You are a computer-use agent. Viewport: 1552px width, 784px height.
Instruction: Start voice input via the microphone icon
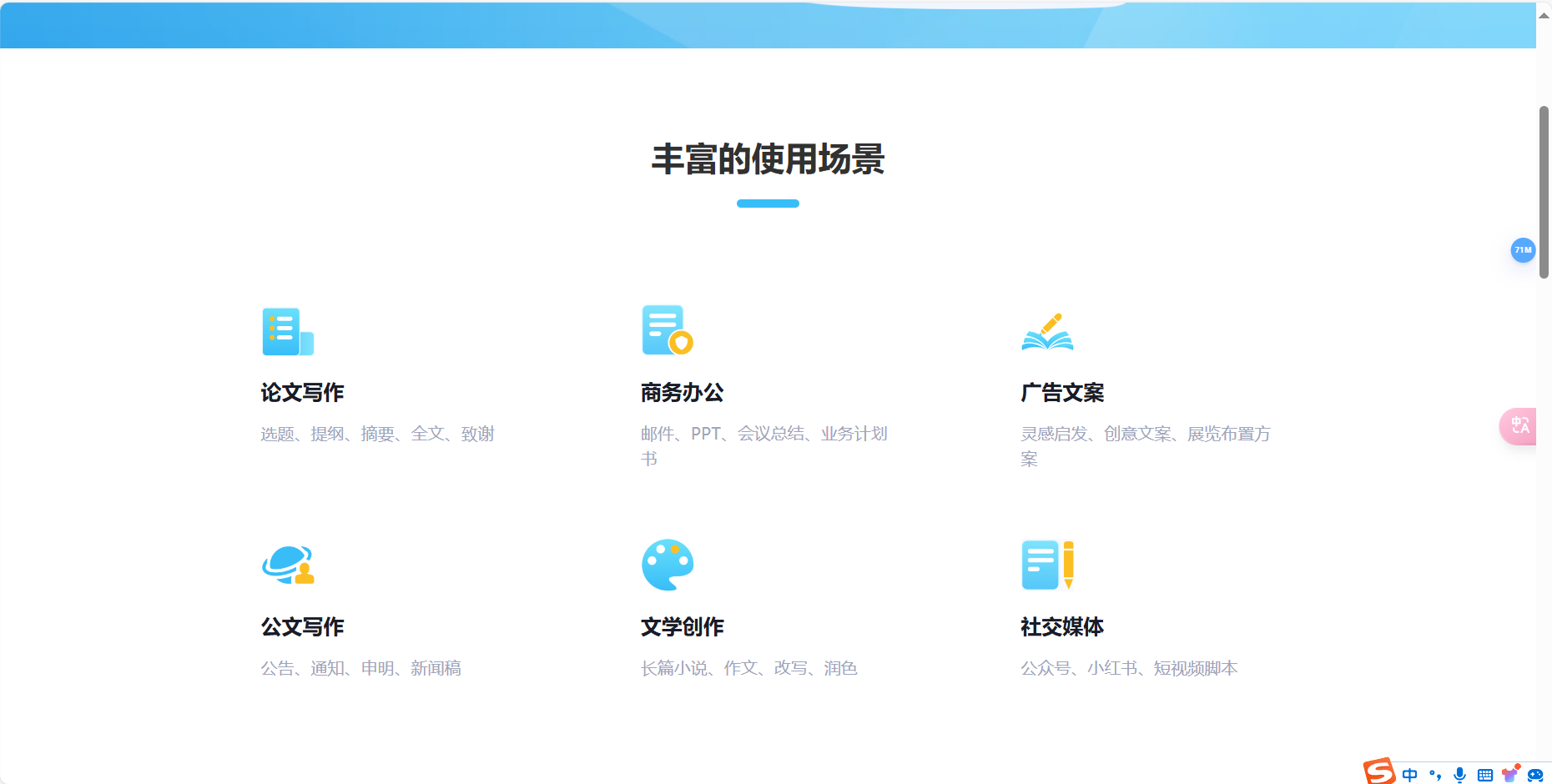pos(1460,774)
